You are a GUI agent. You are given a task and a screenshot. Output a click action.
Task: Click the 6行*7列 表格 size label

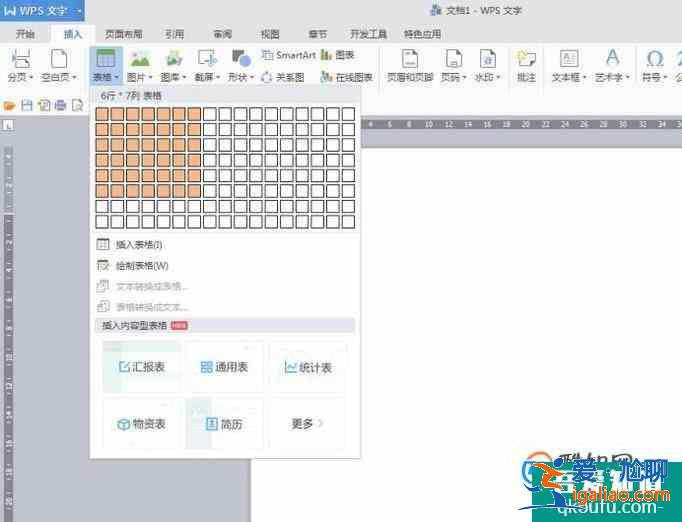[x=131, y=96]
